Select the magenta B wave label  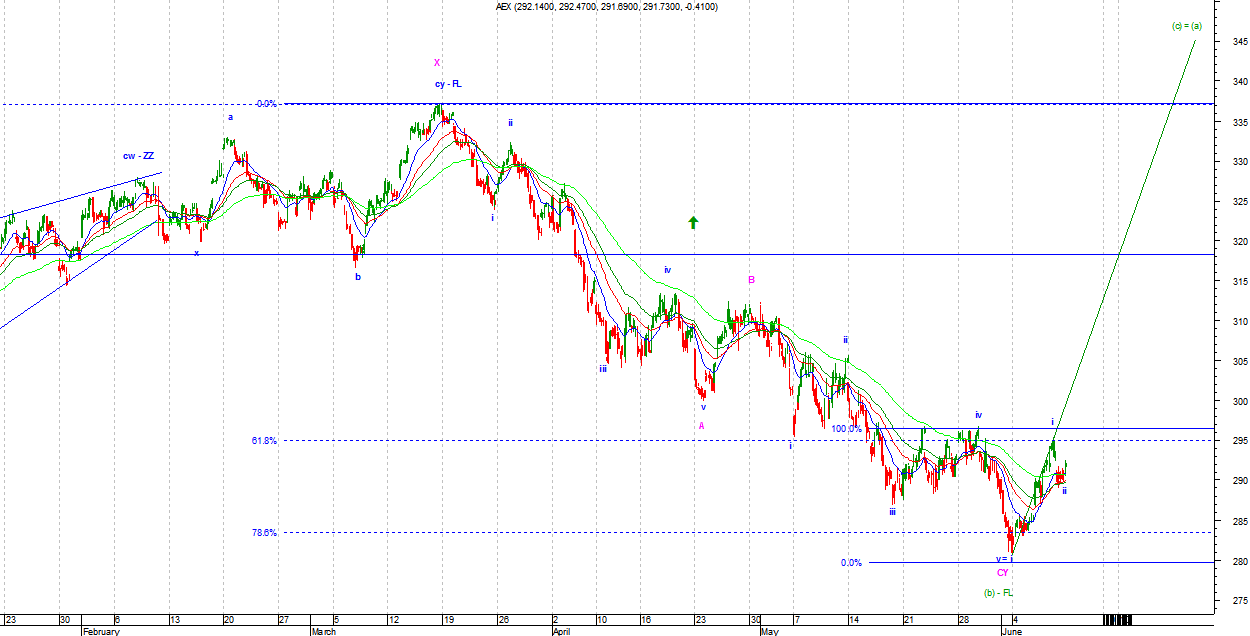[751, 280]
